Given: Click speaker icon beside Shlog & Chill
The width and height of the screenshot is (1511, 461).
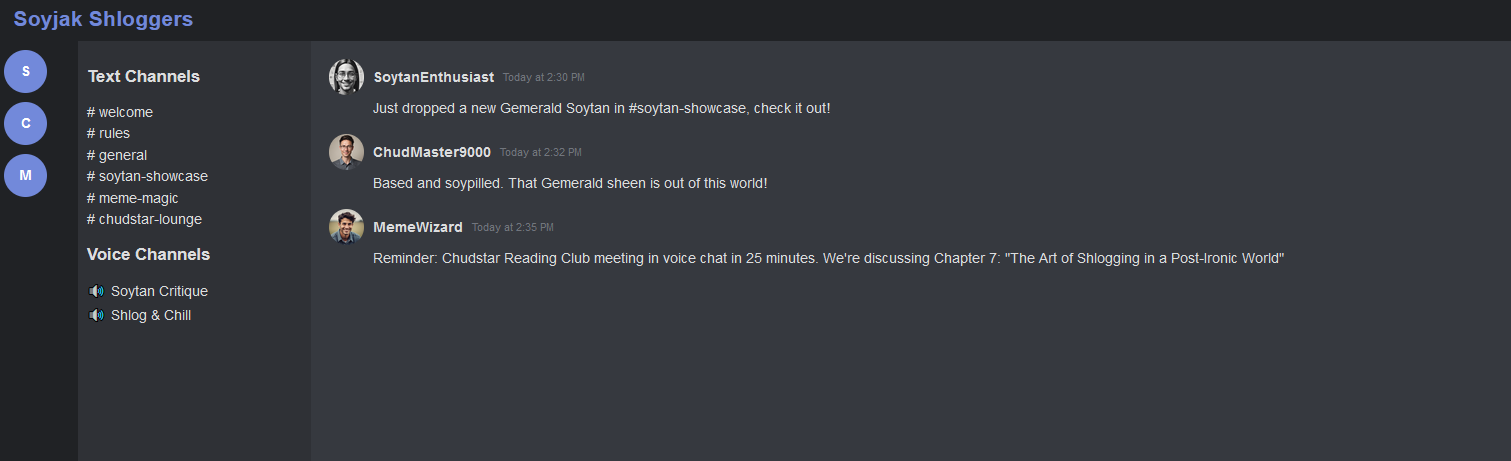Looking at the screenshot, I should (97, 315).
